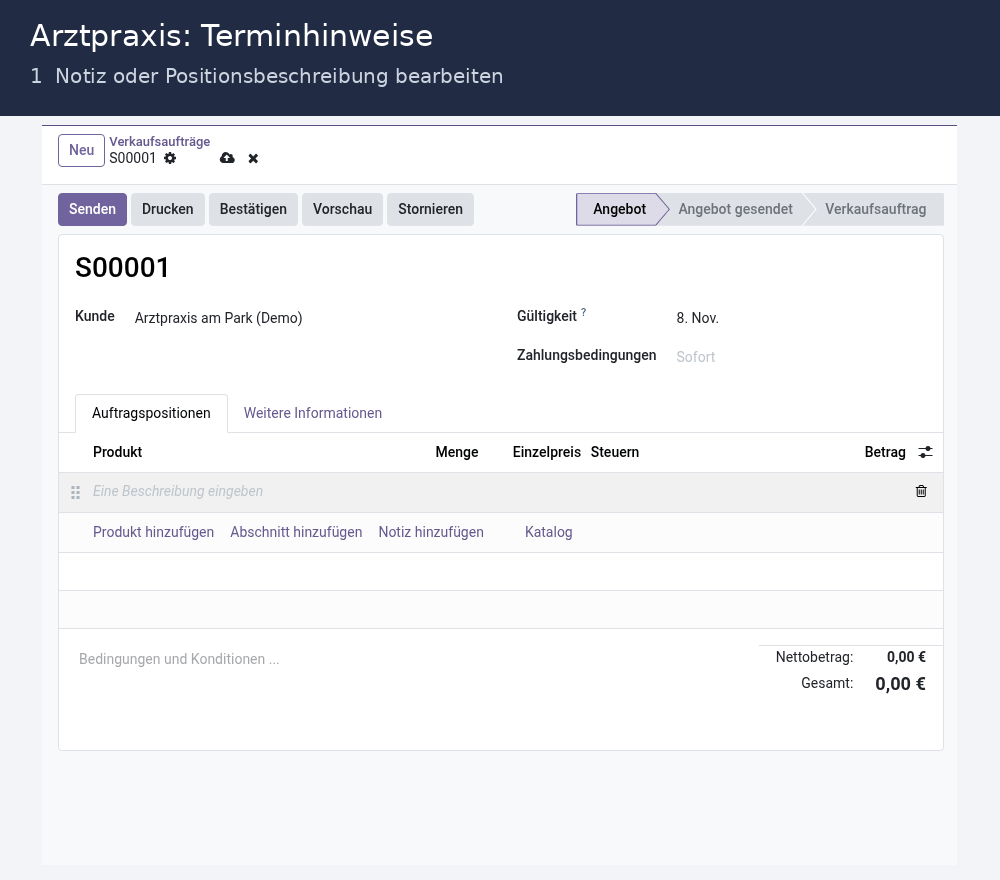Send the quotation via Senden
The image size is (1000, 880).
tap(92, 209)
